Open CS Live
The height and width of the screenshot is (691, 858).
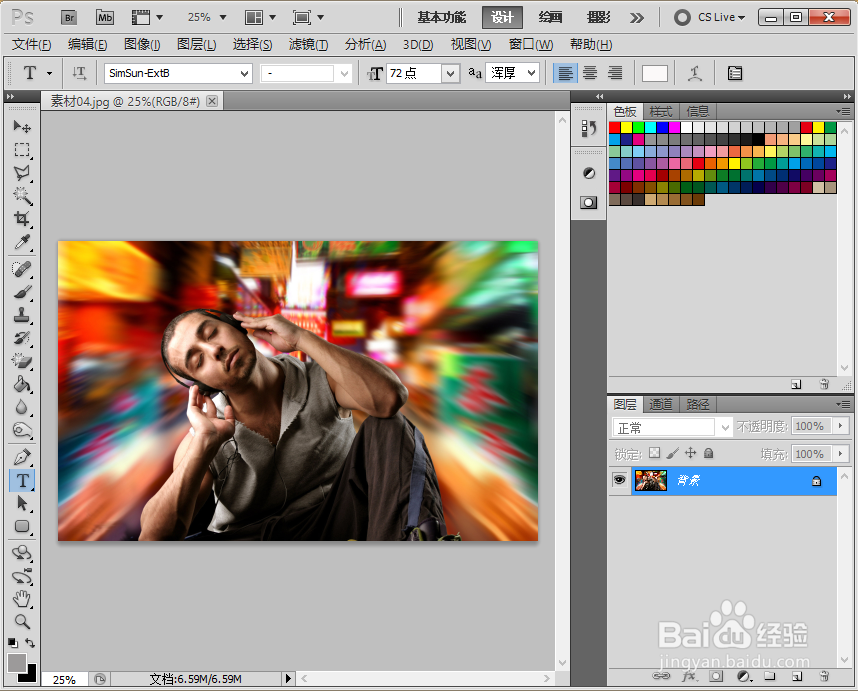(710, 18)
